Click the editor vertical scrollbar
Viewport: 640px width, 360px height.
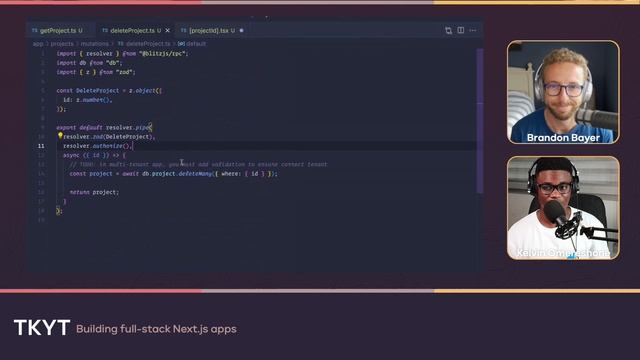pos(480,121)
